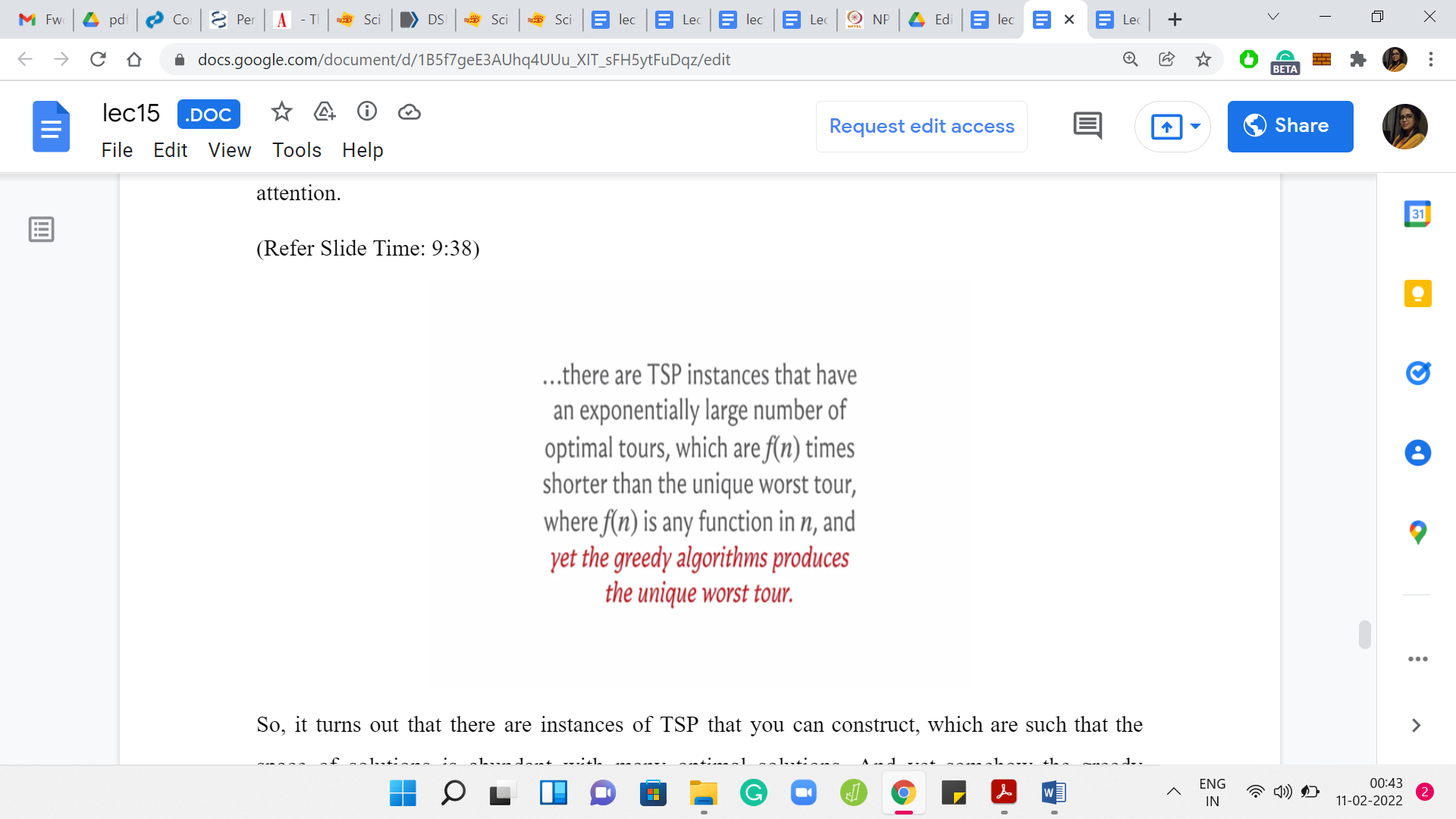Star the lec15 document
Viewport: 1456px width, 819px height.
(x=281, y=112)
